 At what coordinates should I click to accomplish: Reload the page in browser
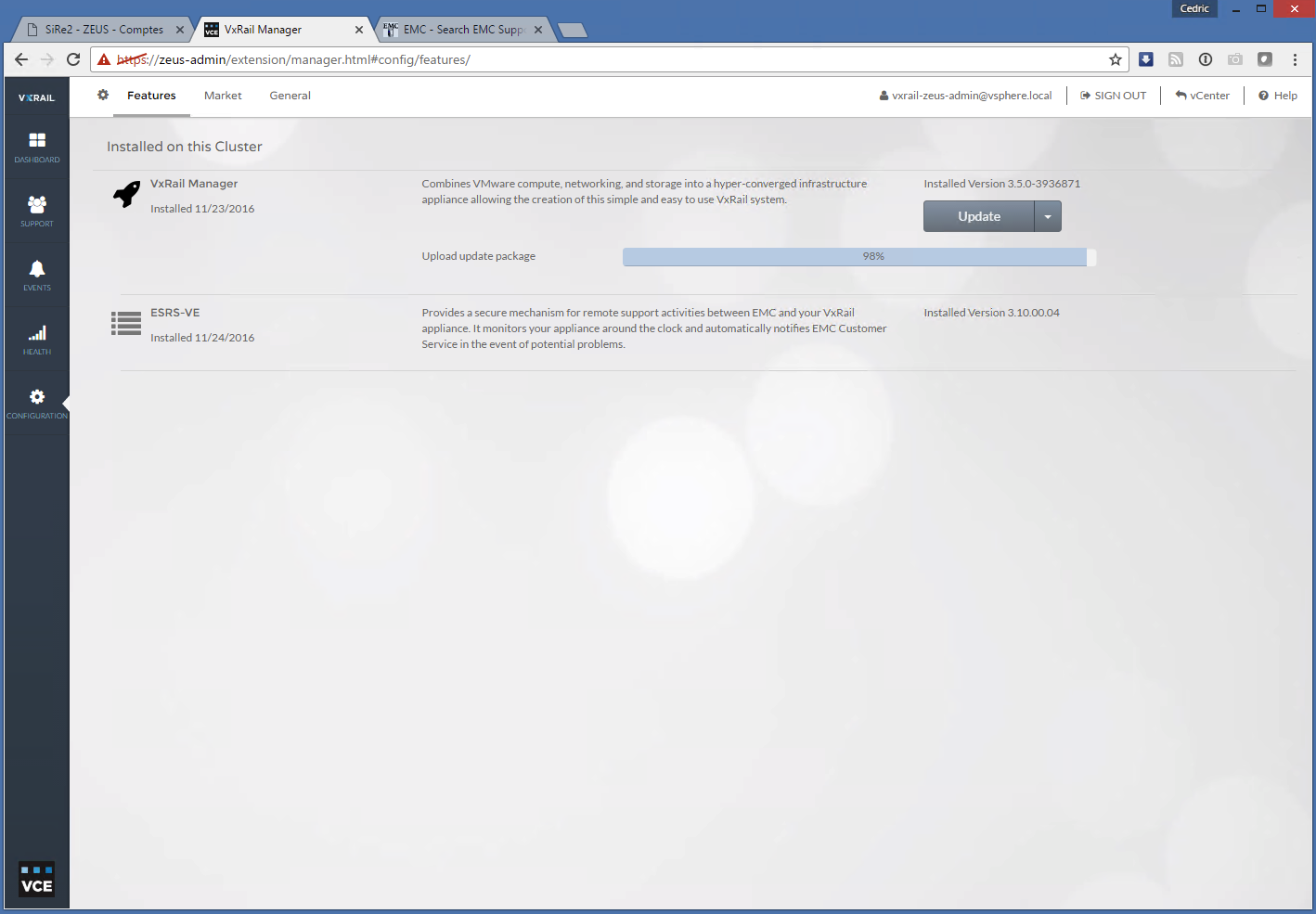[73, 59]
